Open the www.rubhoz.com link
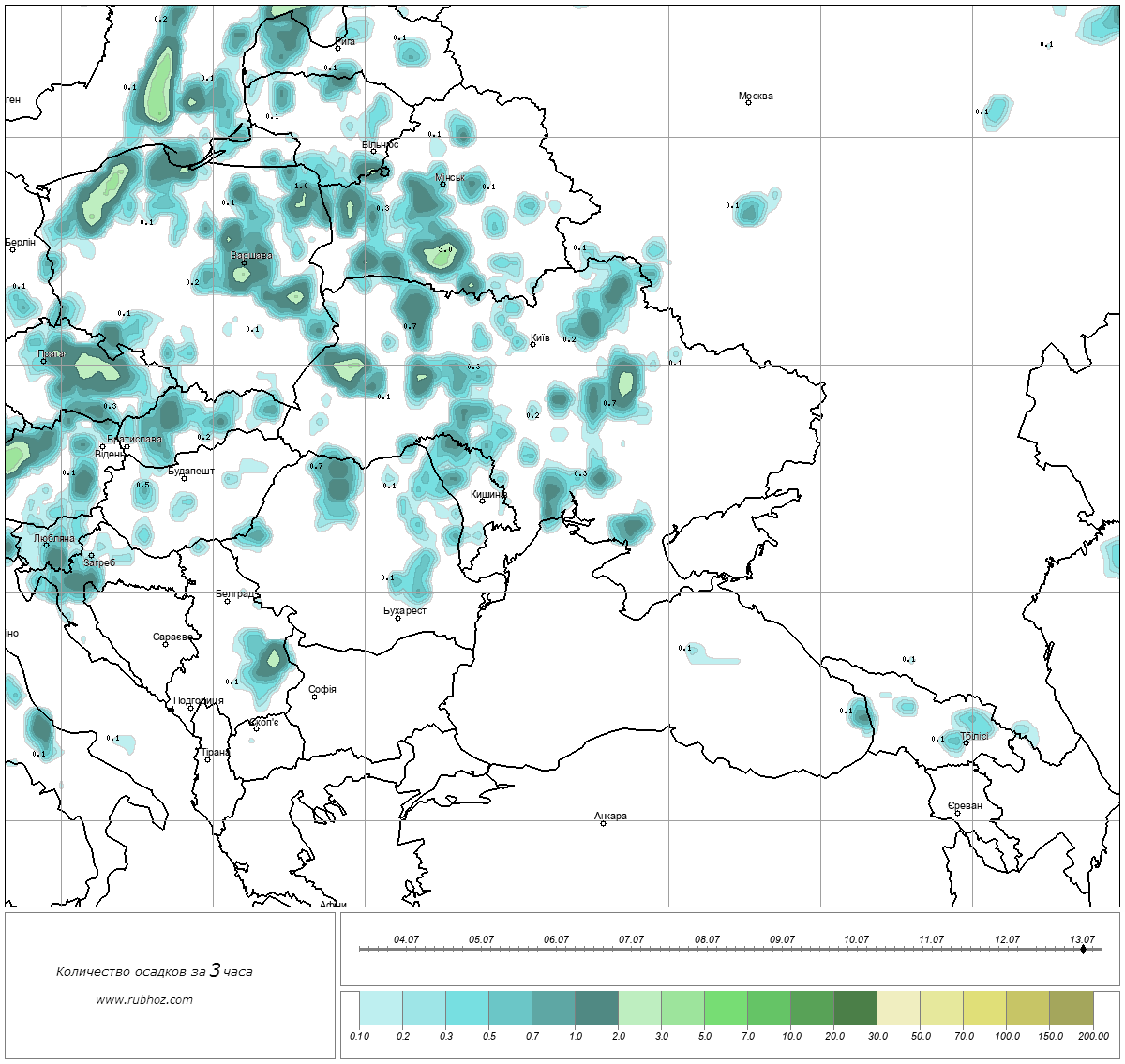1125x1064 pixels. [144, 999]
